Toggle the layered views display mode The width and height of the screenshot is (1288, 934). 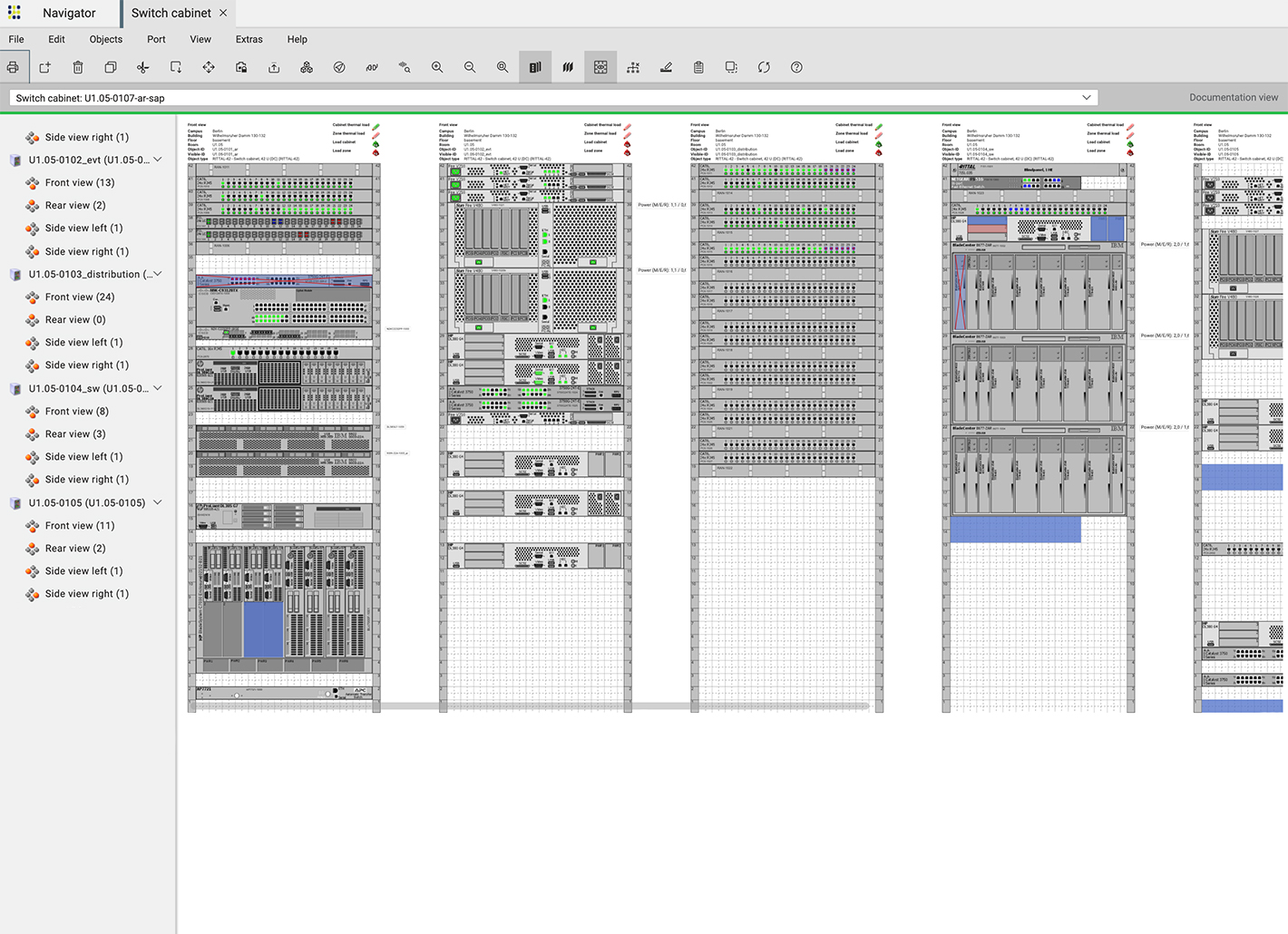pos(567,67)
